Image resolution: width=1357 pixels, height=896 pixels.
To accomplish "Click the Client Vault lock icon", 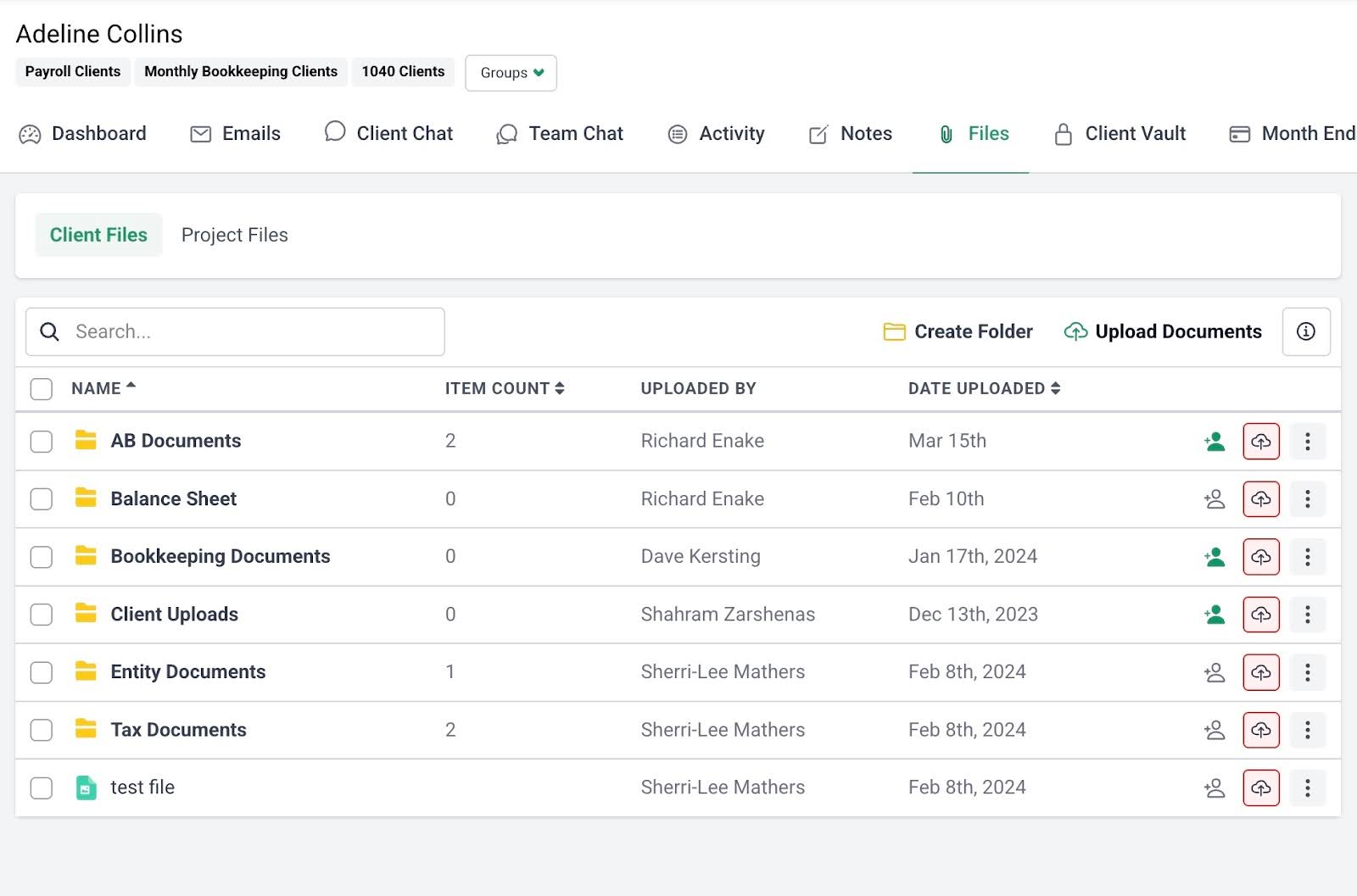I will 1062,133.
